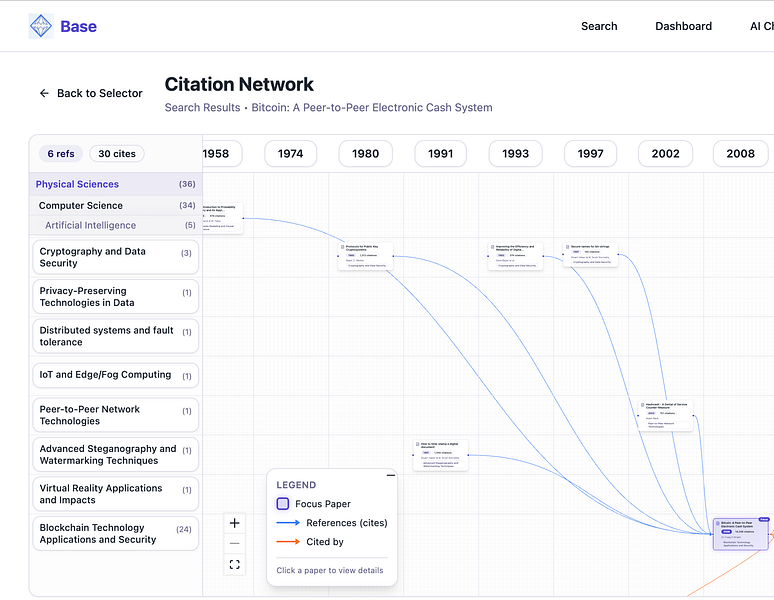Select Privacy-Preserving Technologies in Data topic
This screenshot has height=600, width=774.
(x=116, y=297)
